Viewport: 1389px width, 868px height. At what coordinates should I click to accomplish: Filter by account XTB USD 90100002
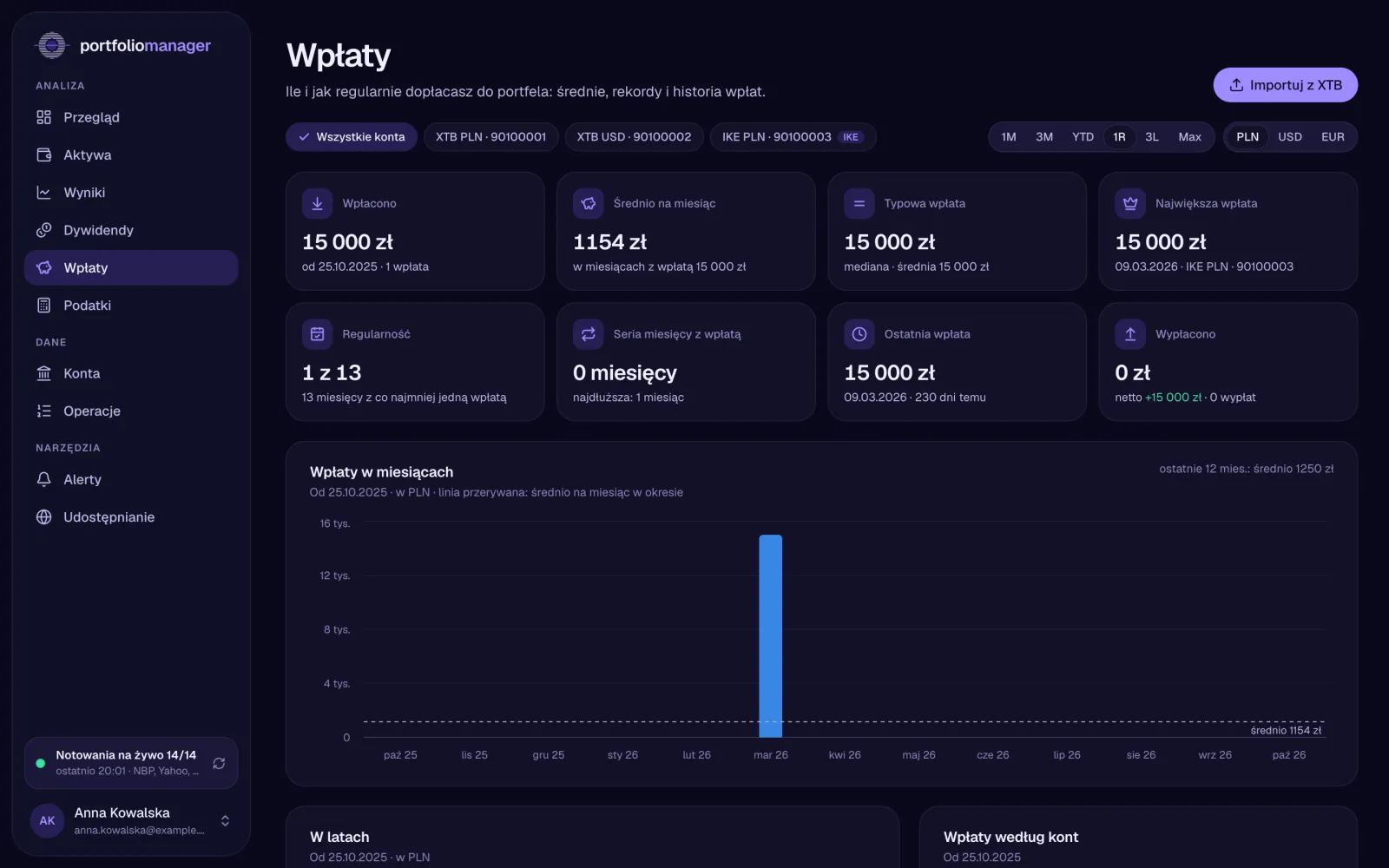click(634, 137)
